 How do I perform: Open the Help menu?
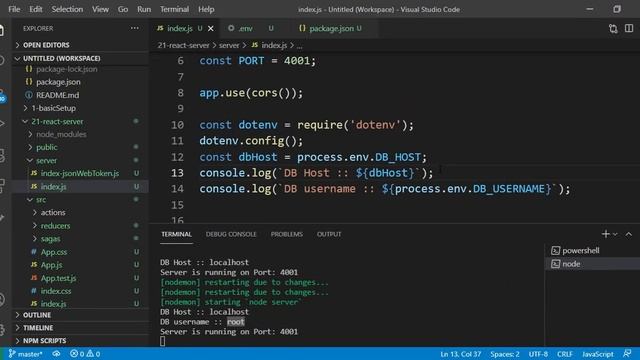pyautogui.click(x=206, y=9)
